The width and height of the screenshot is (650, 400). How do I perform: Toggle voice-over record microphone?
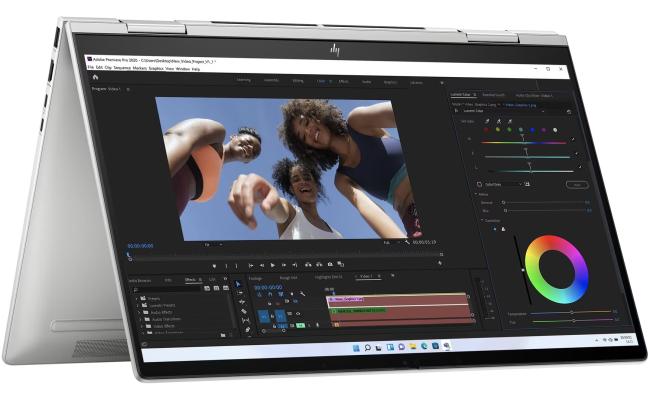pos(318,325)
